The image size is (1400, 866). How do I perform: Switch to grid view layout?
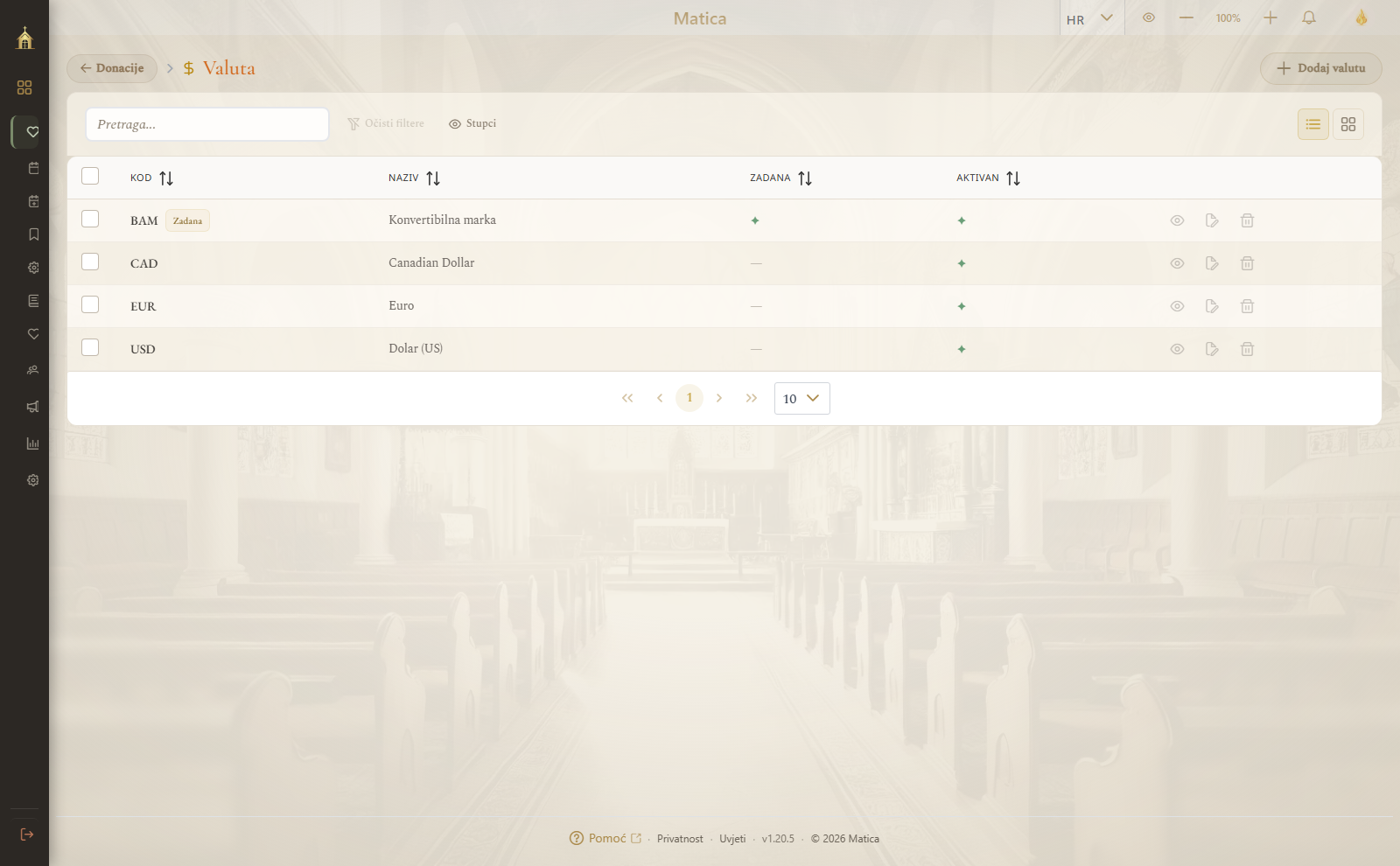[1348, 124]
